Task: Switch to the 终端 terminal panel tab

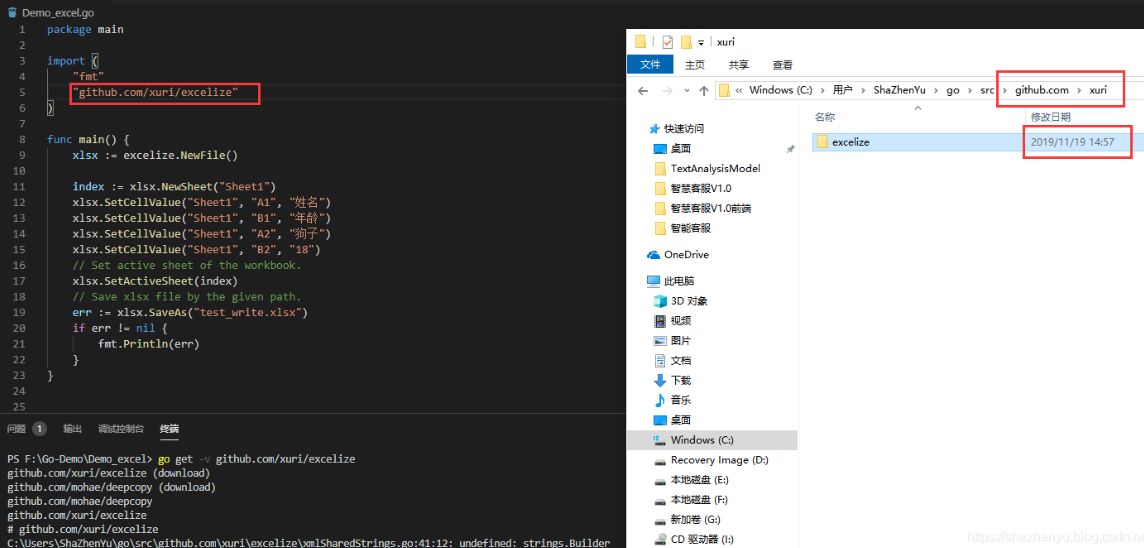Action: click(169, 429)
